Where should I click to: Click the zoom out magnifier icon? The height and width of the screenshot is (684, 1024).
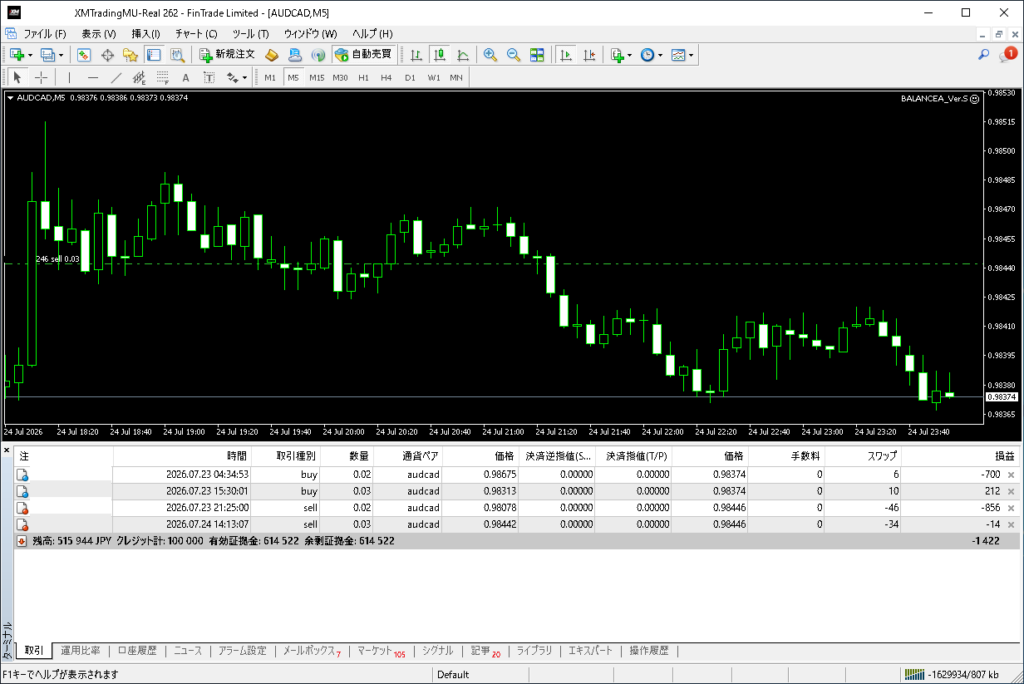tap(513, 55)
